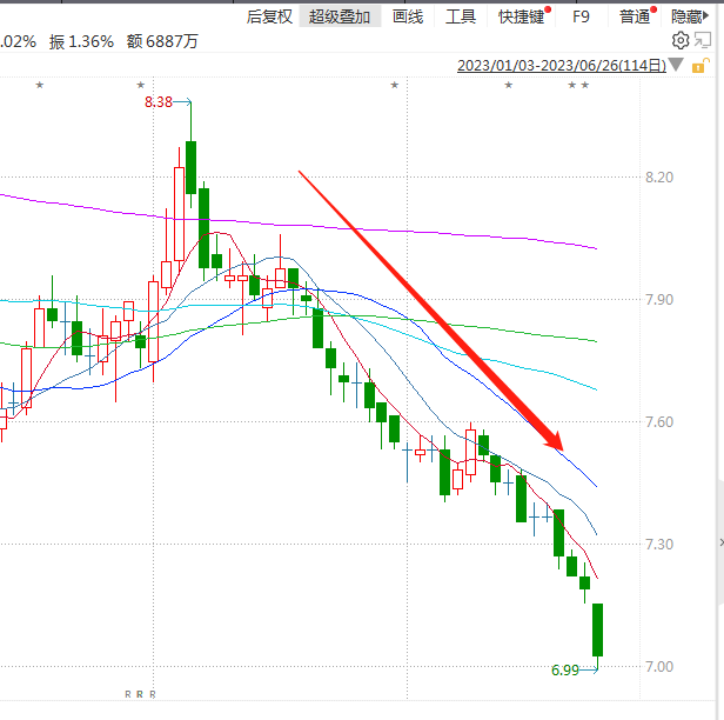Expand the date range dropdown triangle
Screen dimensions: 724x720
pos(676,65)
